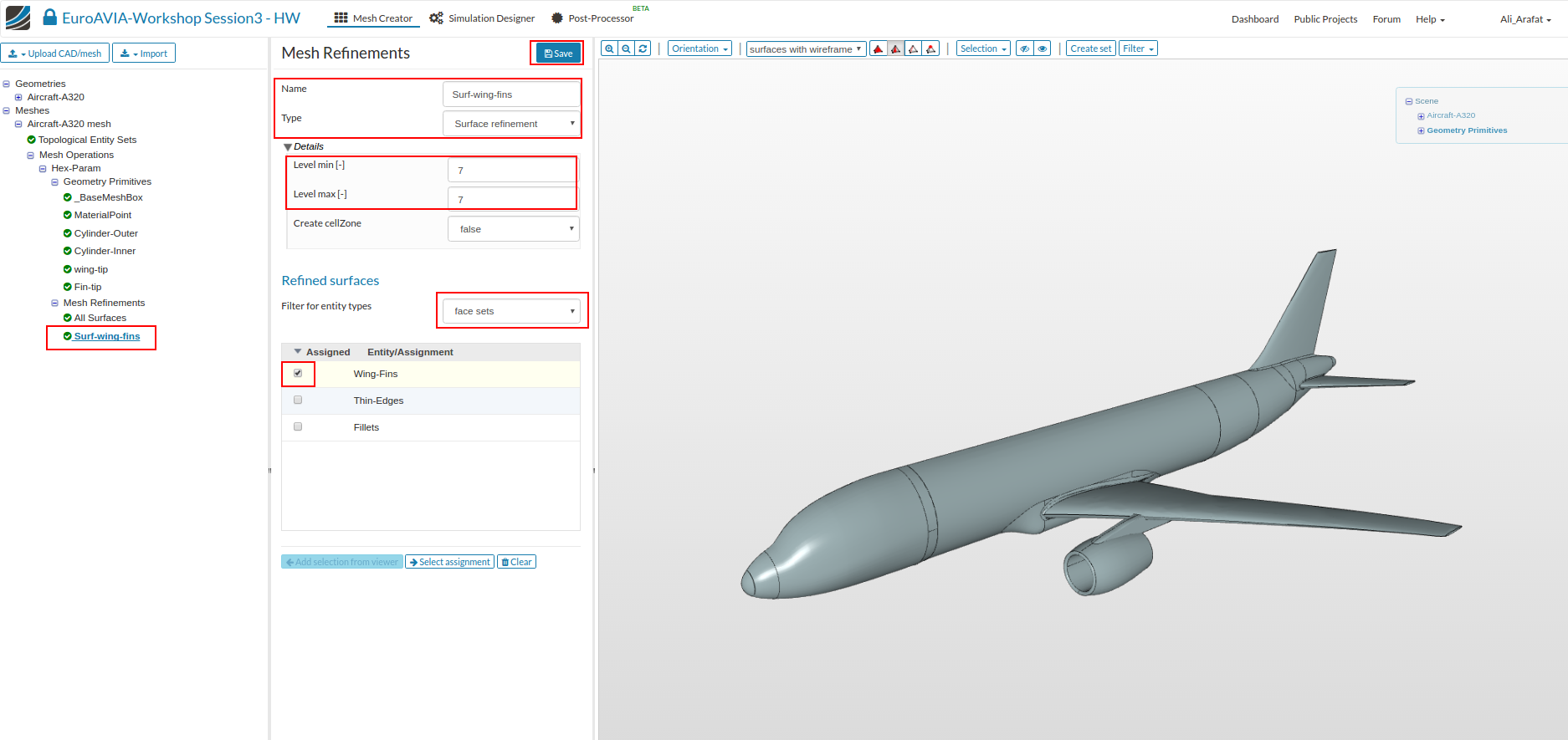Open the Orientation dropdown
The height and width of the screenshot is (740, 1568).
click(700, 48)
